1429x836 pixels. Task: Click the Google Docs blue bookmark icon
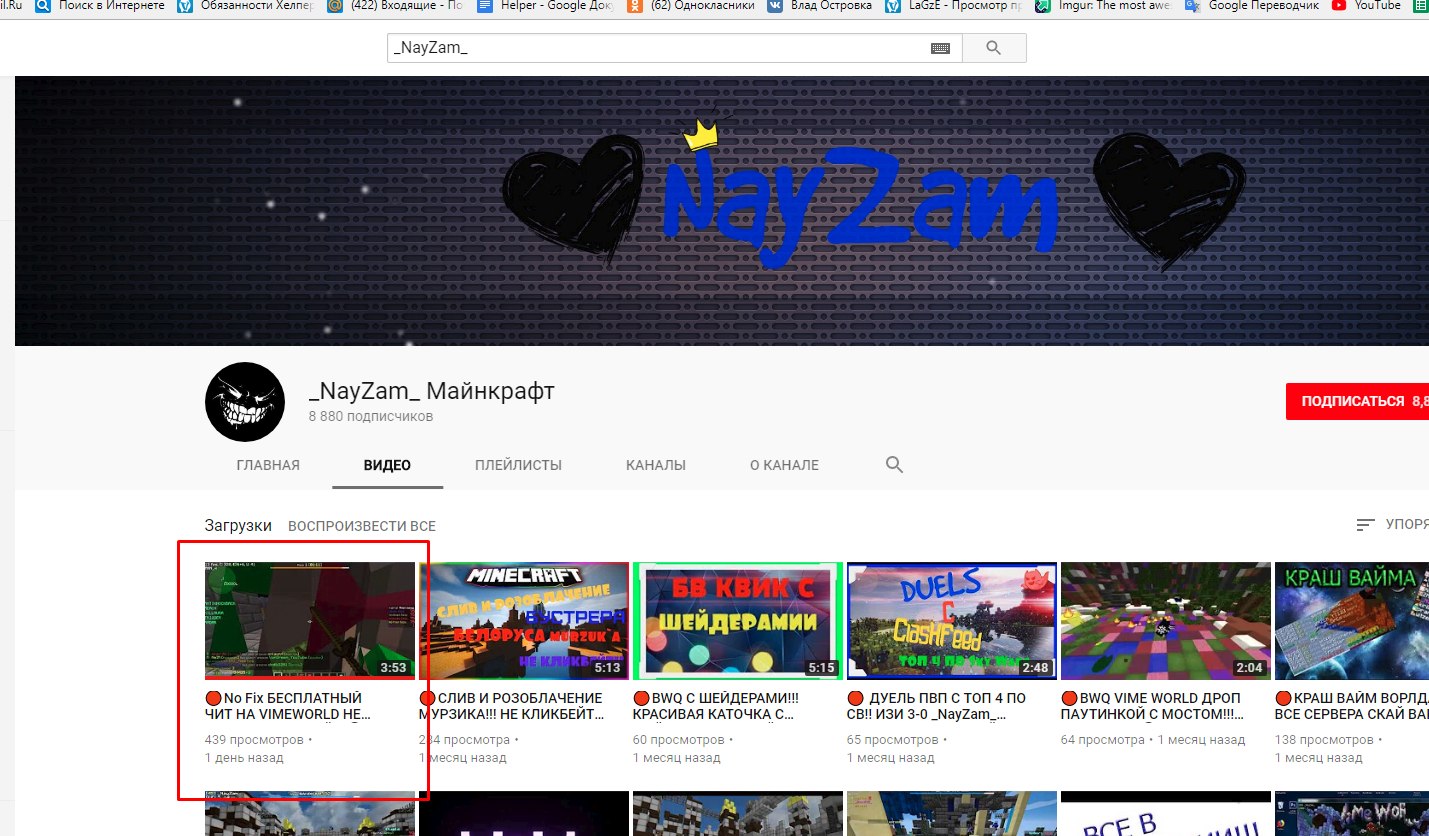[485, 6]
